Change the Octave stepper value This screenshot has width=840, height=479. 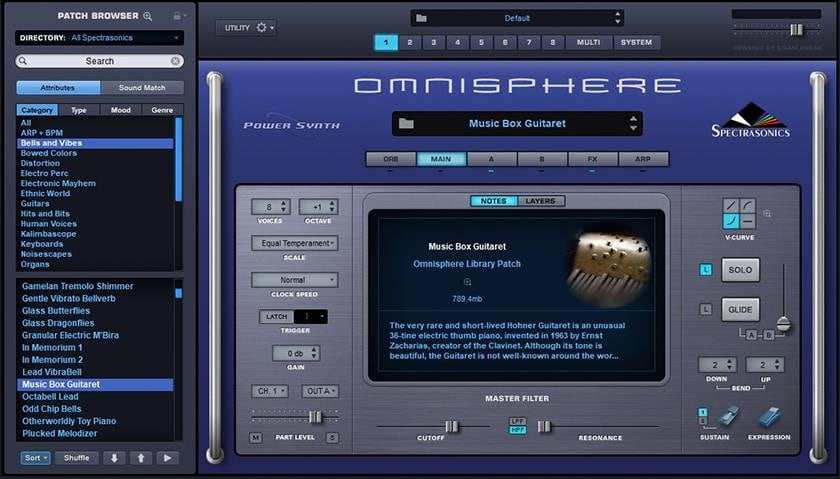(x=318, y=207)
